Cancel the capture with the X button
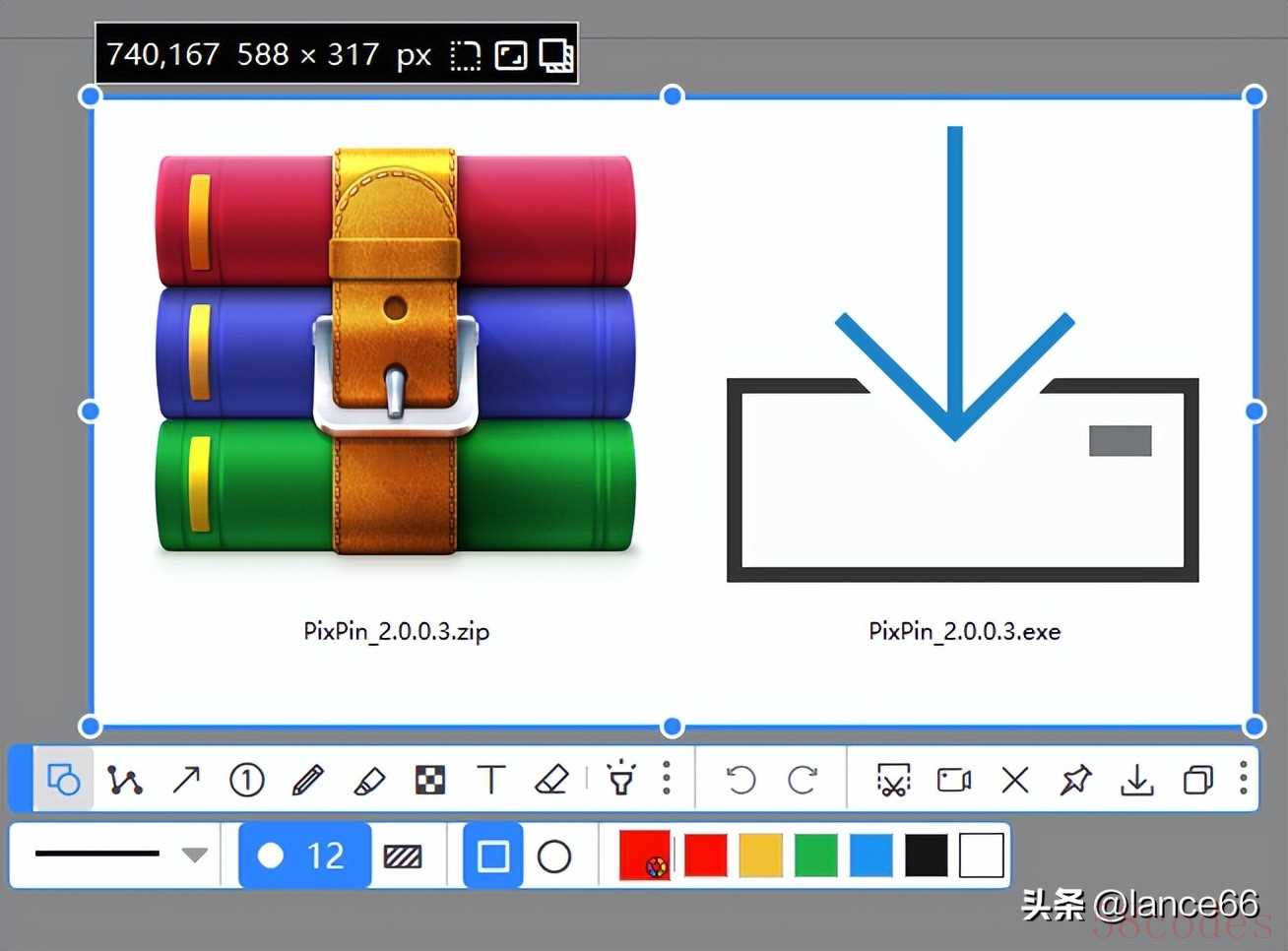Viewport: 1288px width, 951px height. [x=1014, y=780]
